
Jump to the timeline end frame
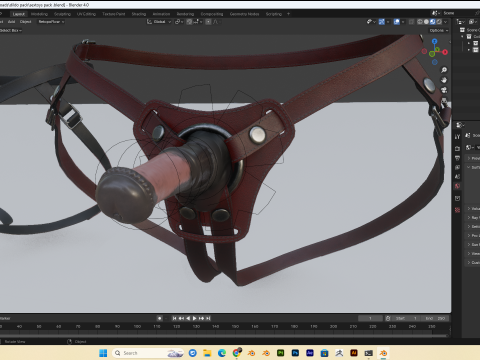(x=208, y=318)
